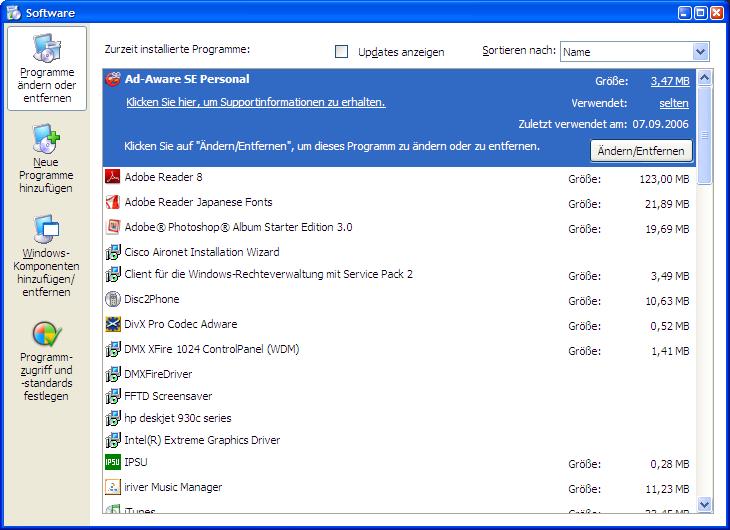This screenshot has height=530, width=730.
Task: Click the DMXFireDriver icon
Action: coord(113,374)
